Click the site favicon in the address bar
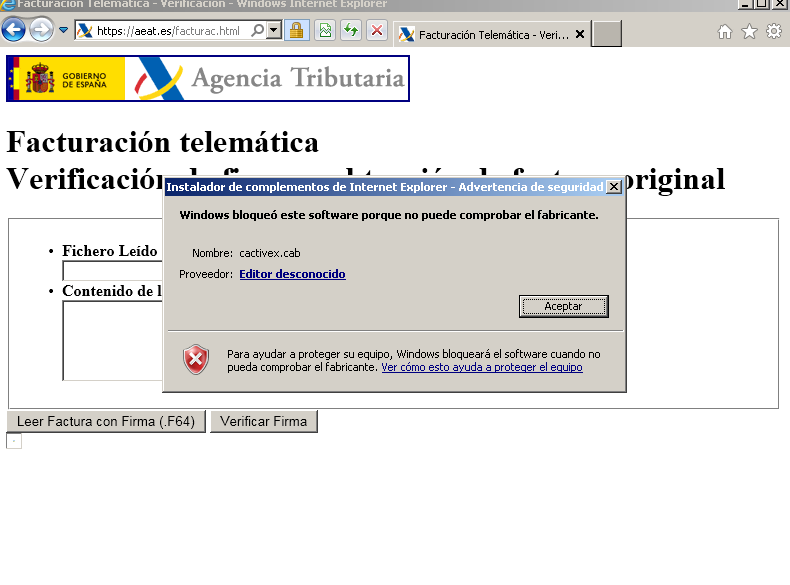This screenshot has width=790, height=585. [x=85, y=31]
